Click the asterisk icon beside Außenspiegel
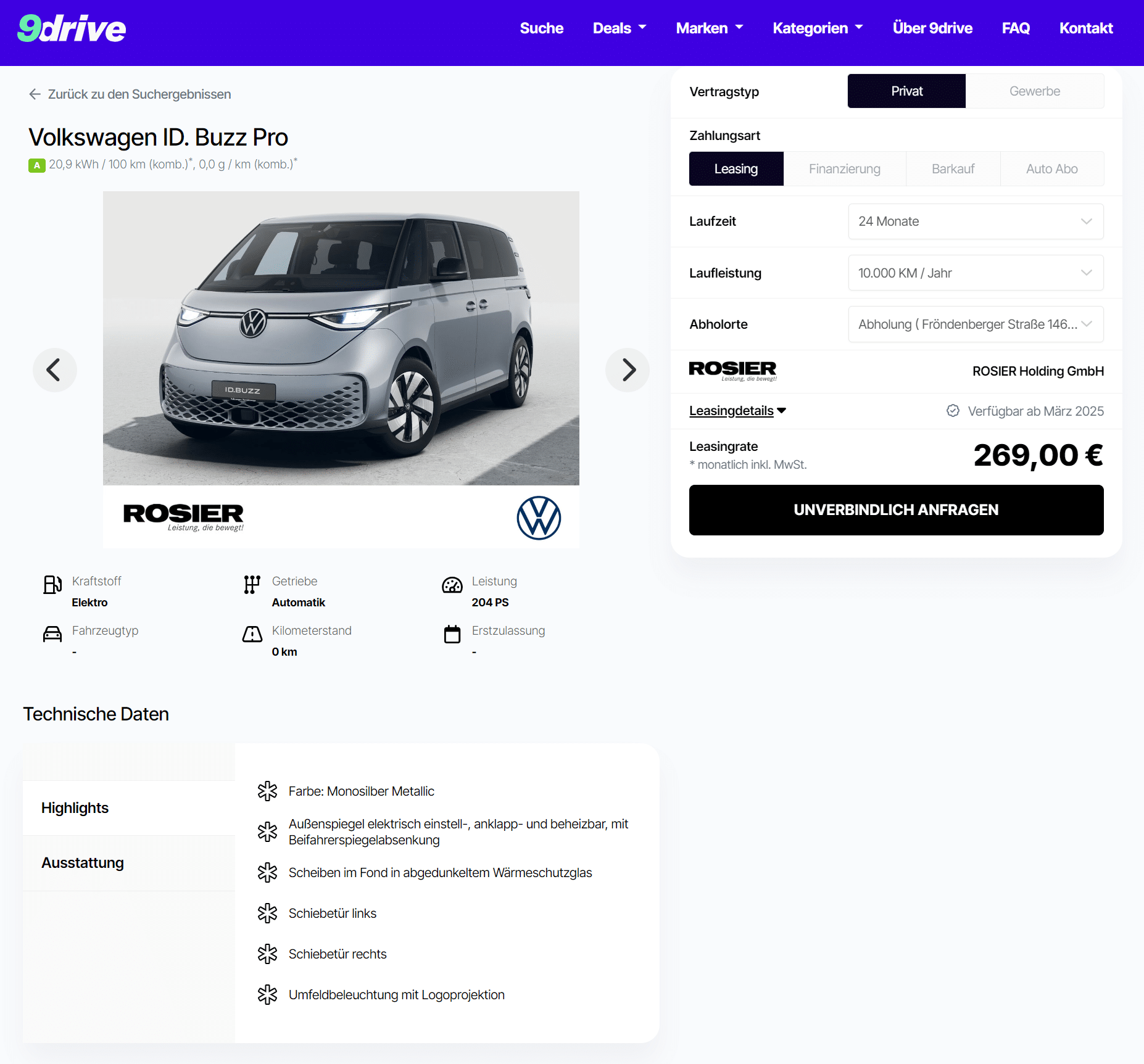This screenshot has height=1064, width=1144. [267, 831]
